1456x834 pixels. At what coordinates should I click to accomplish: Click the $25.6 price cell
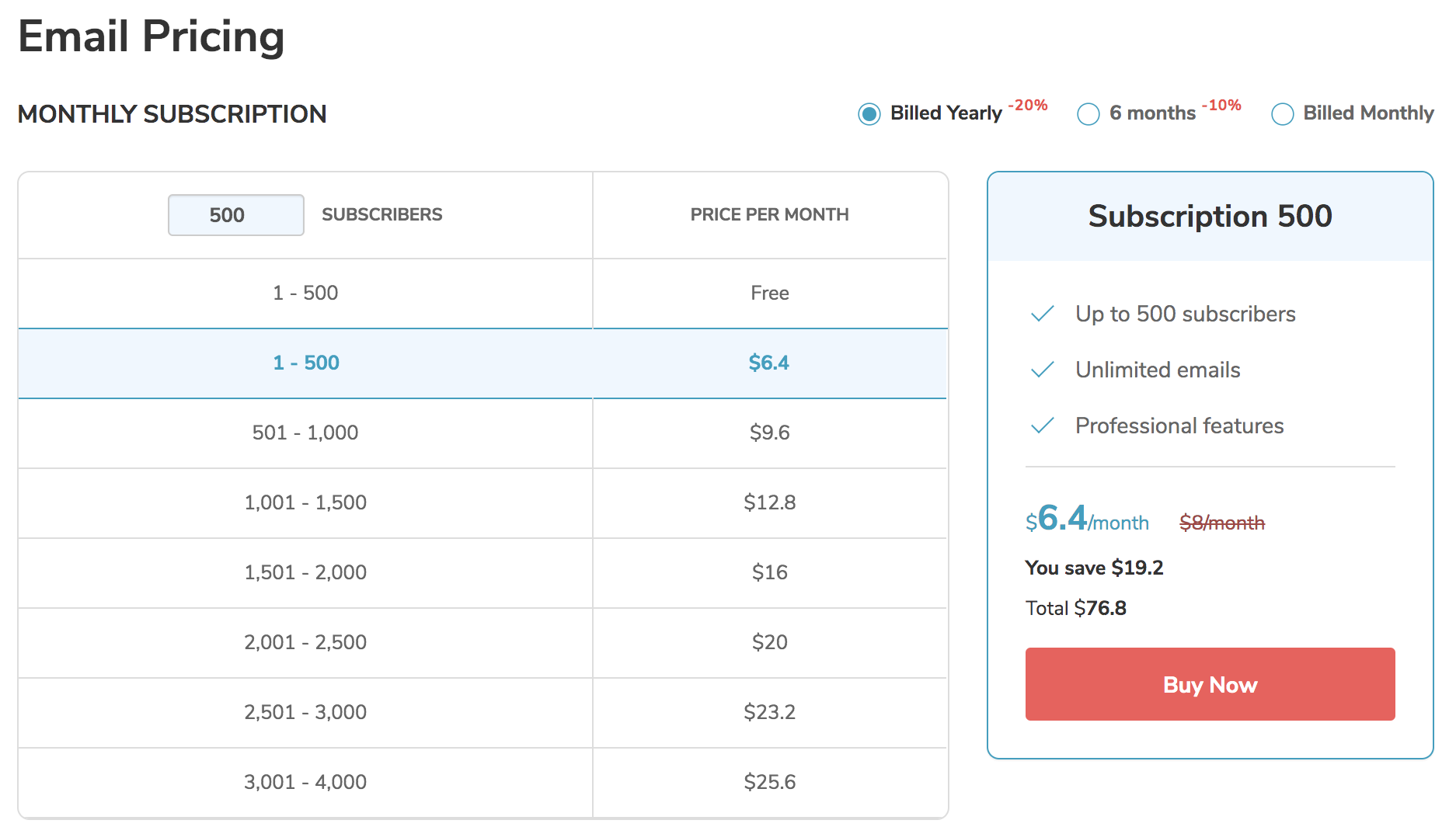pyautogui.click(x=769, y=782)
